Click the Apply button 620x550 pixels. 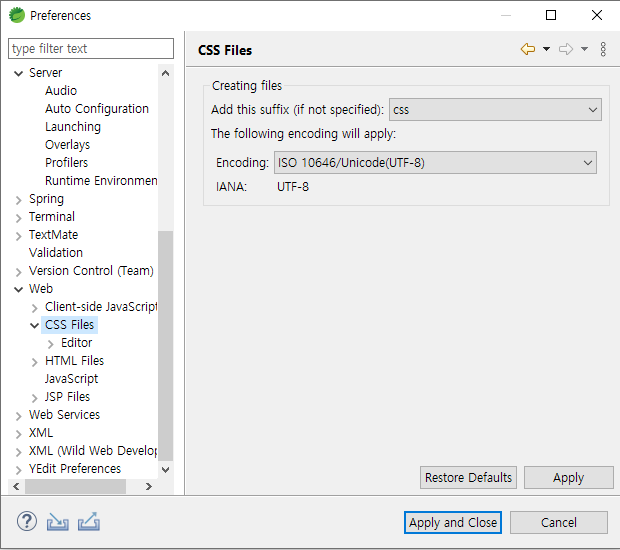569,478
